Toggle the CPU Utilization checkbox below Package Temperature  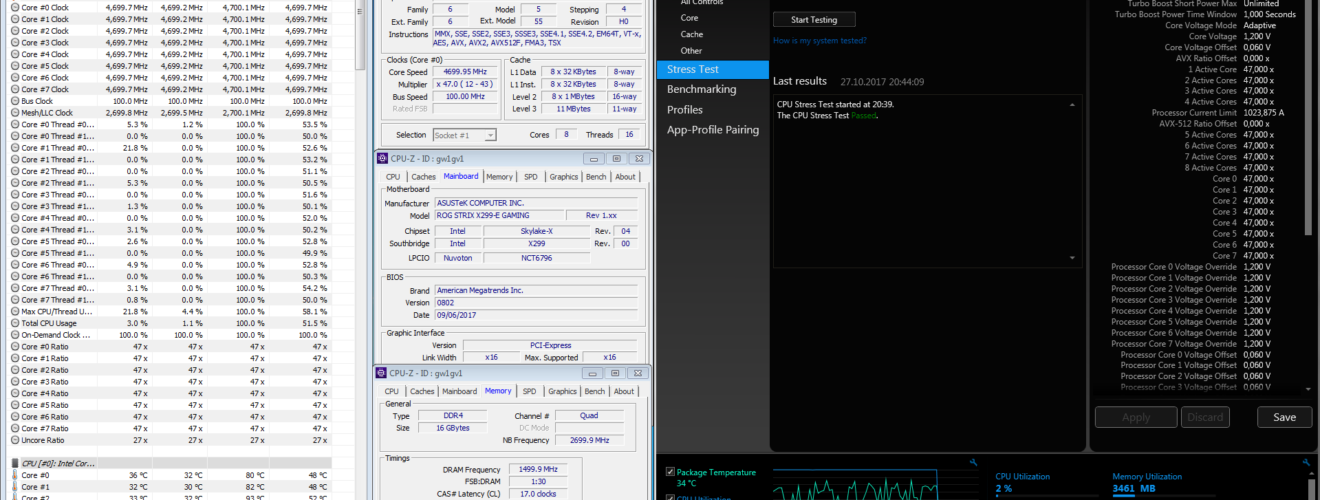coord(670,497)
